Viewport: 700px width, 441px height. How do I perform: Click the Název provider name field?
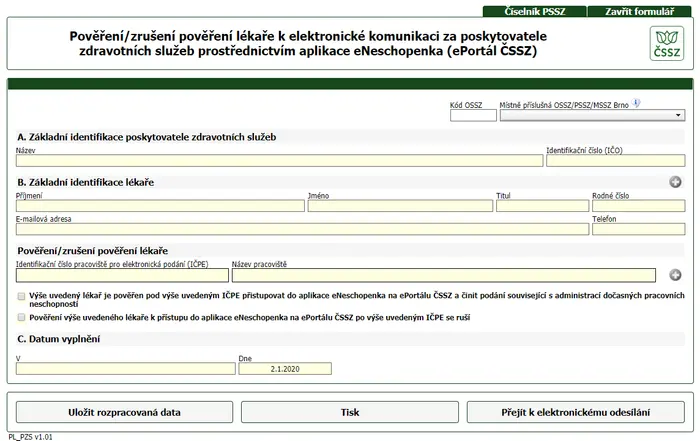pos(279,161)
